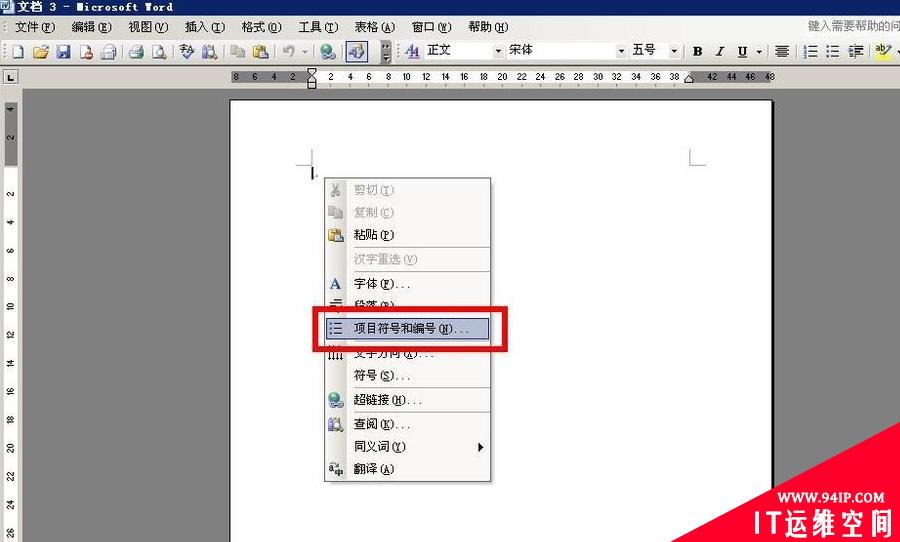Click the globe icon beside Hyperlink entry
Viewport: 900px width, 542px height.
click(336, 400)
